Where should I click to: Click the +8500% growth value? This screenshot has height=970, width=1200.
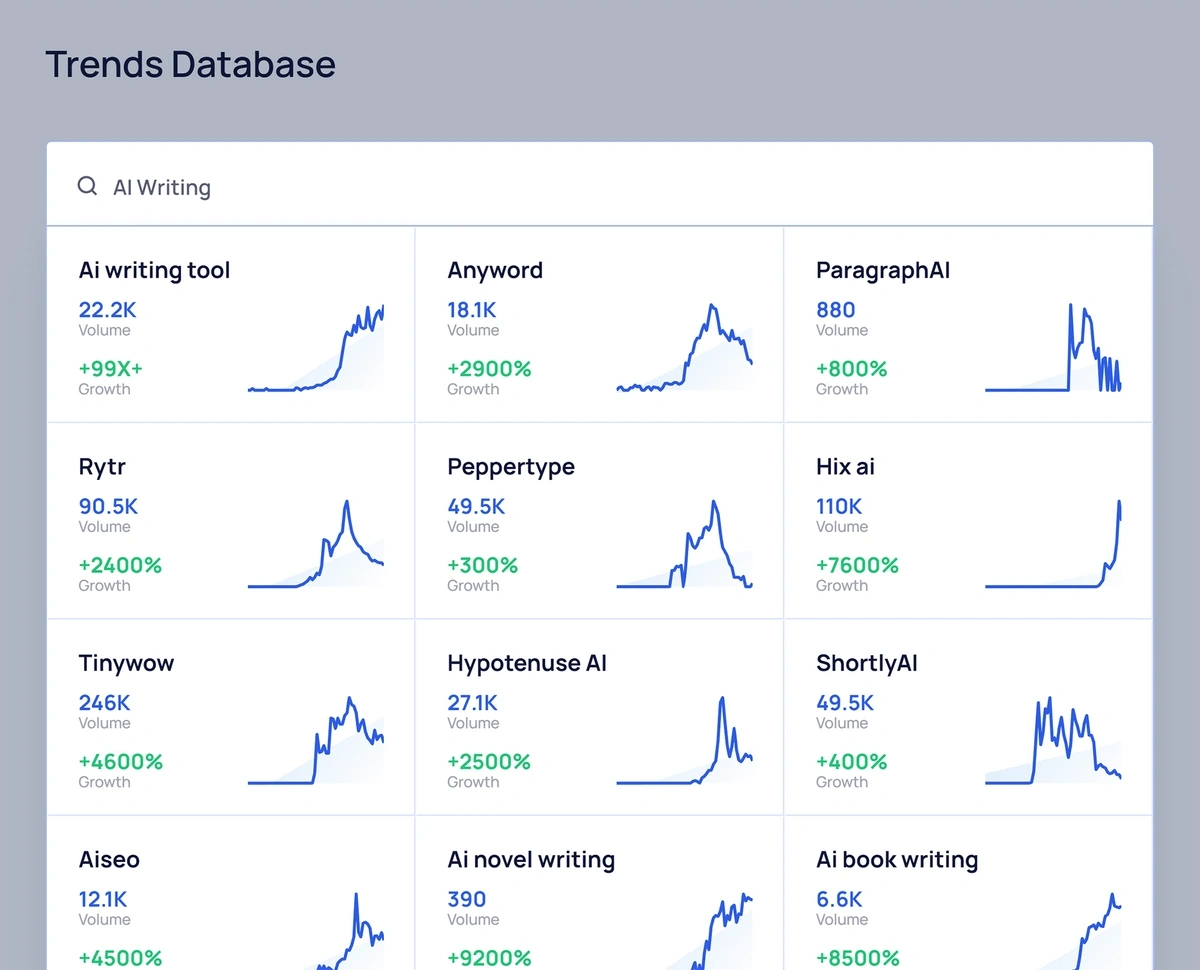coord(858,958)
